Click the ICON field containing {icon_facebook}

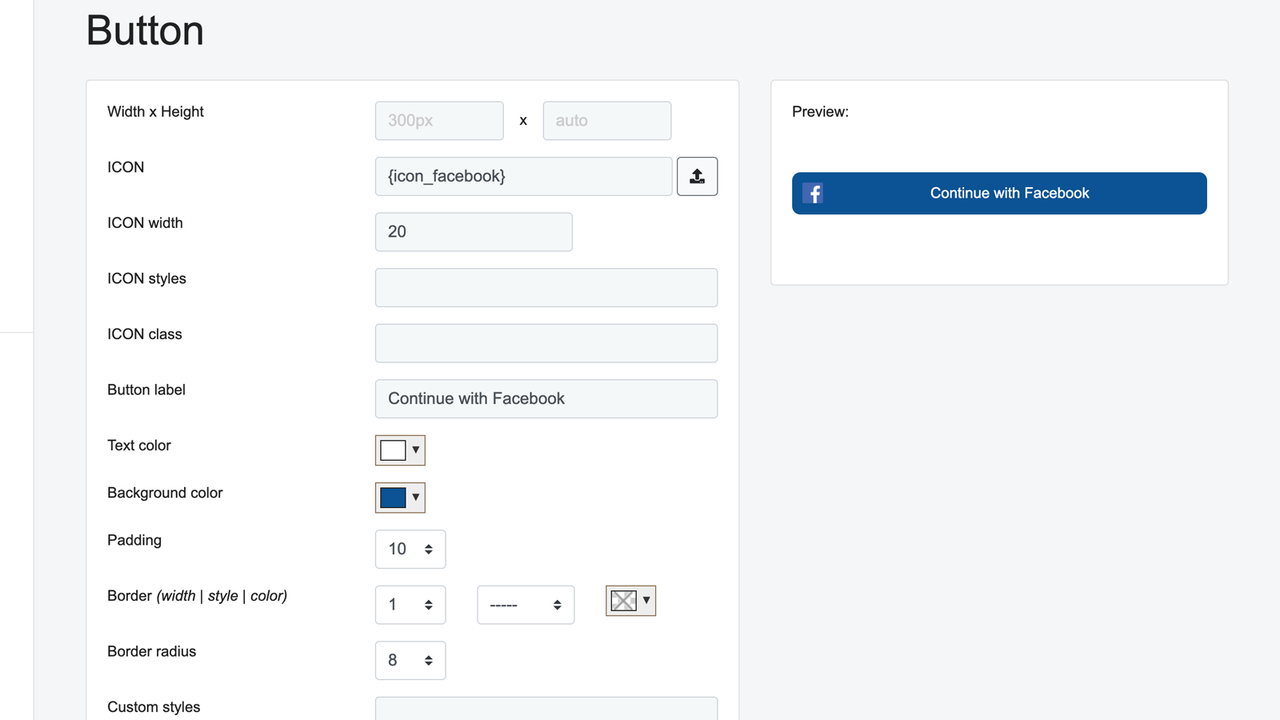pyautogui.click(x=523, y=176)
